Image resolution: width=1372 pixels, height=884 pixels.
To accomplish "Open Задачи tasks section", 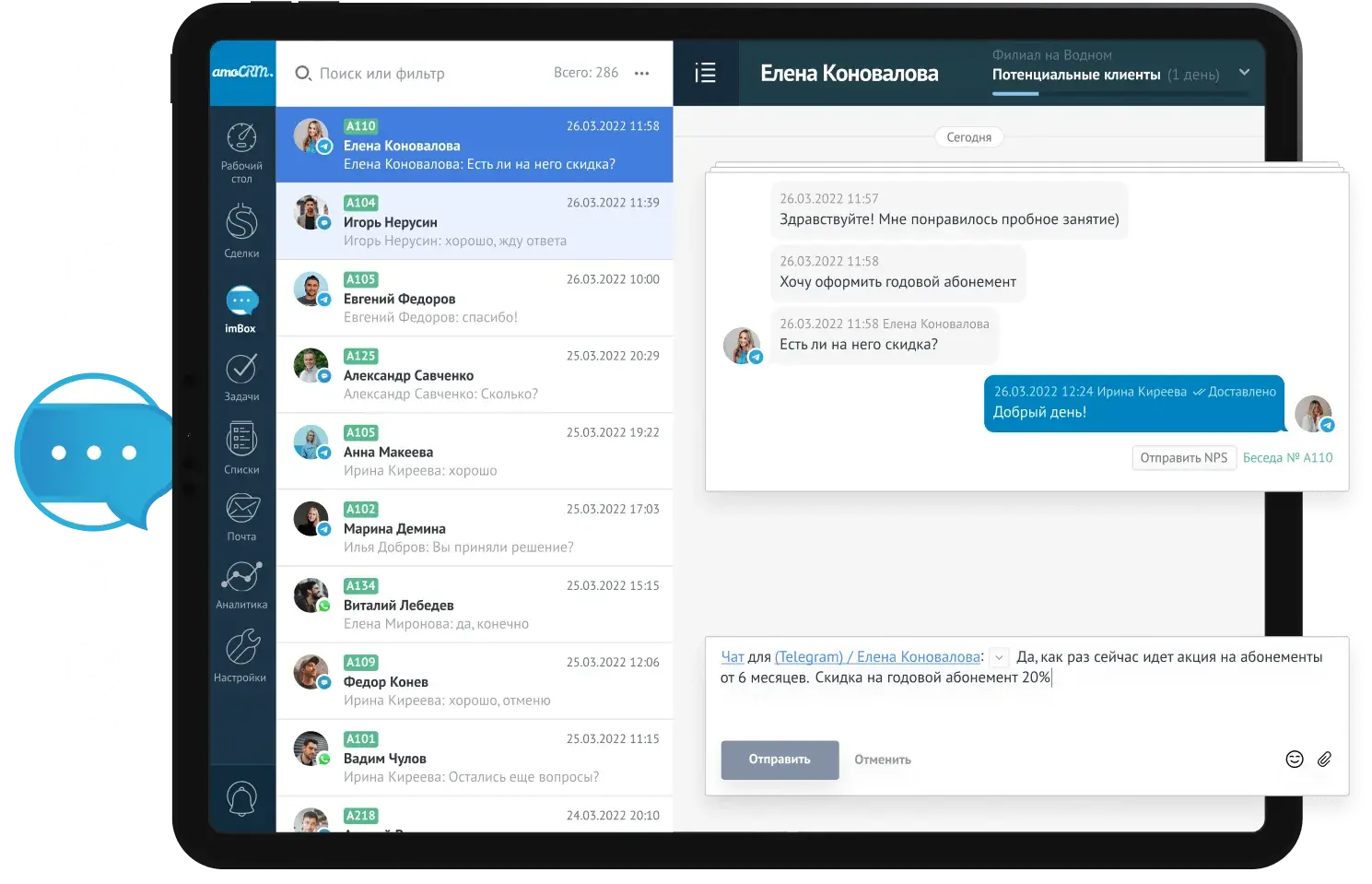I will pos(241,377).
